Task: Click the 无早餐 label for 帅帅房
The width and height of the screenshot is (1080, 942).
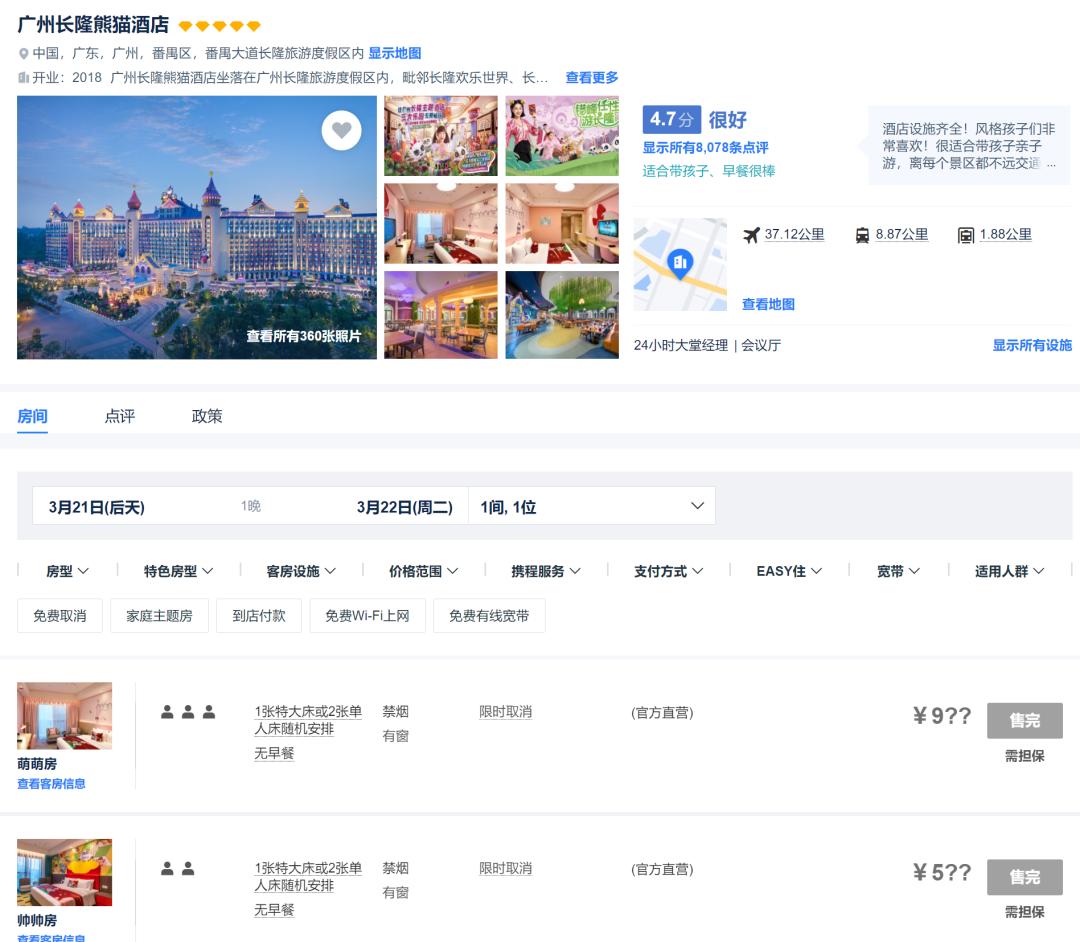Action: (x=274, y=910)
